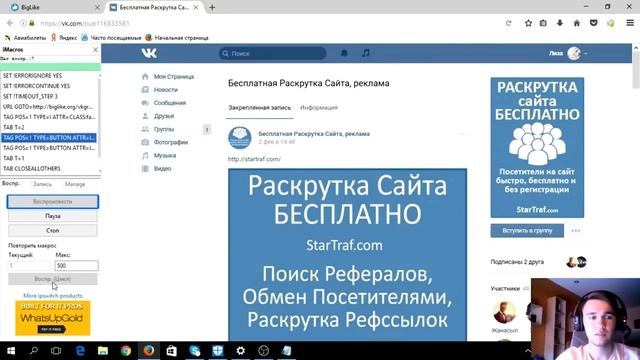Open Task View on taskbar
Screen dimensions: 640x360
pyautogui.click(x=56, y=351)
